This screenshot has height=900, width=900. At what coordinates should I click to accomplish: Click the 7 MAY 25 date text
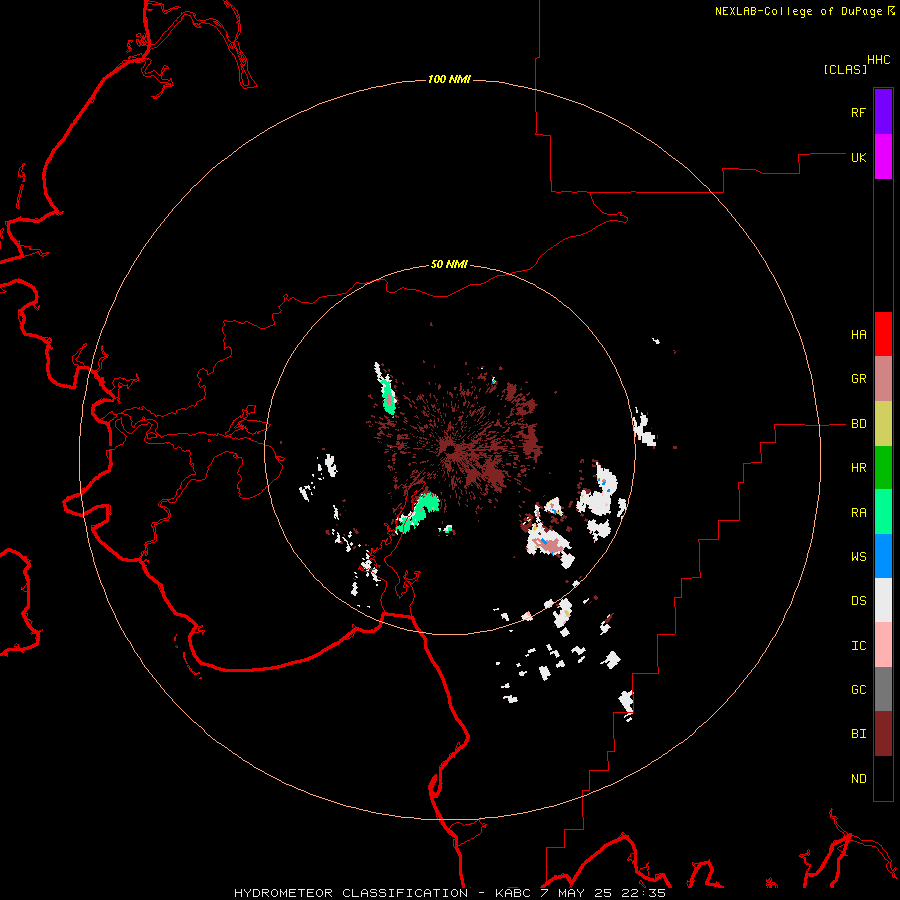[577, 893]
